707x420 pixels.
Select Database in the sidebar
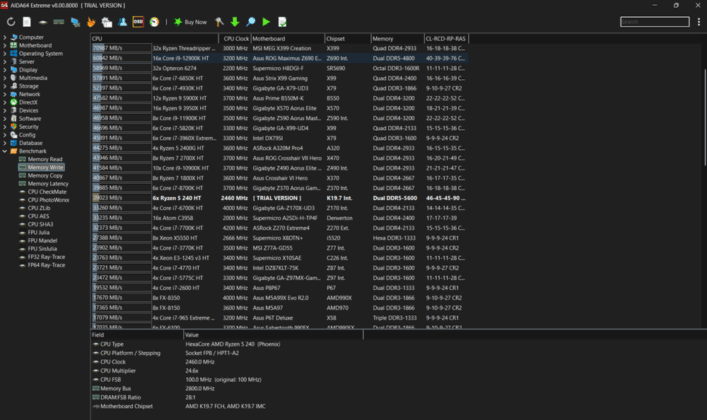(x=31, y=143)
